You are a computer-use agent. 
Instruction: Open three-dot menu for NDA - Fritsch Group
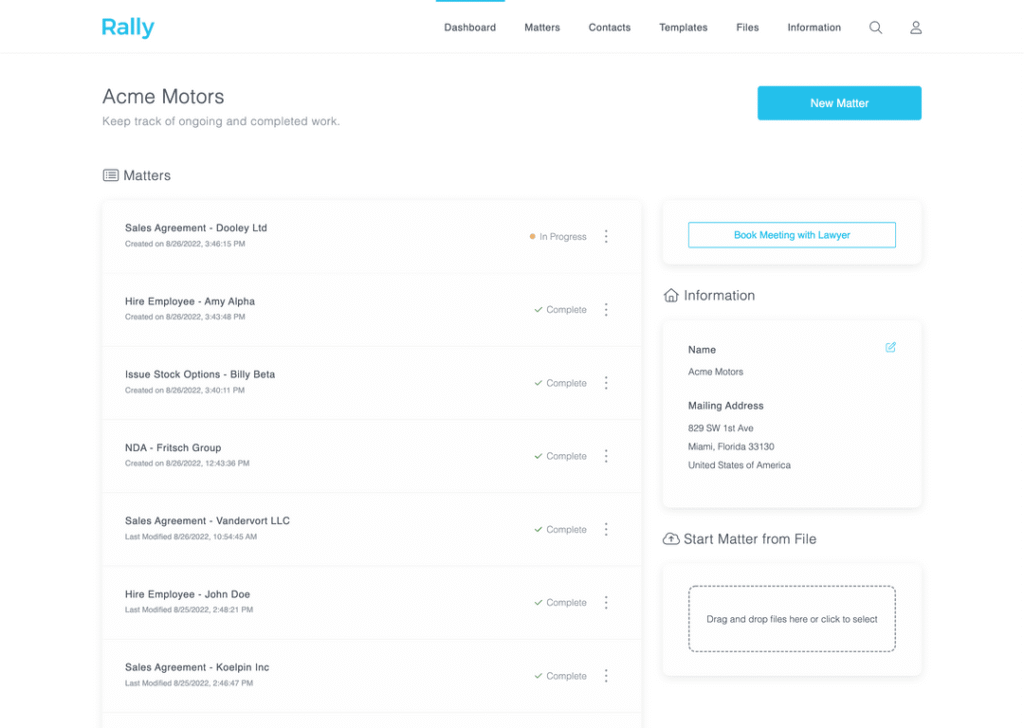(606, 456)
